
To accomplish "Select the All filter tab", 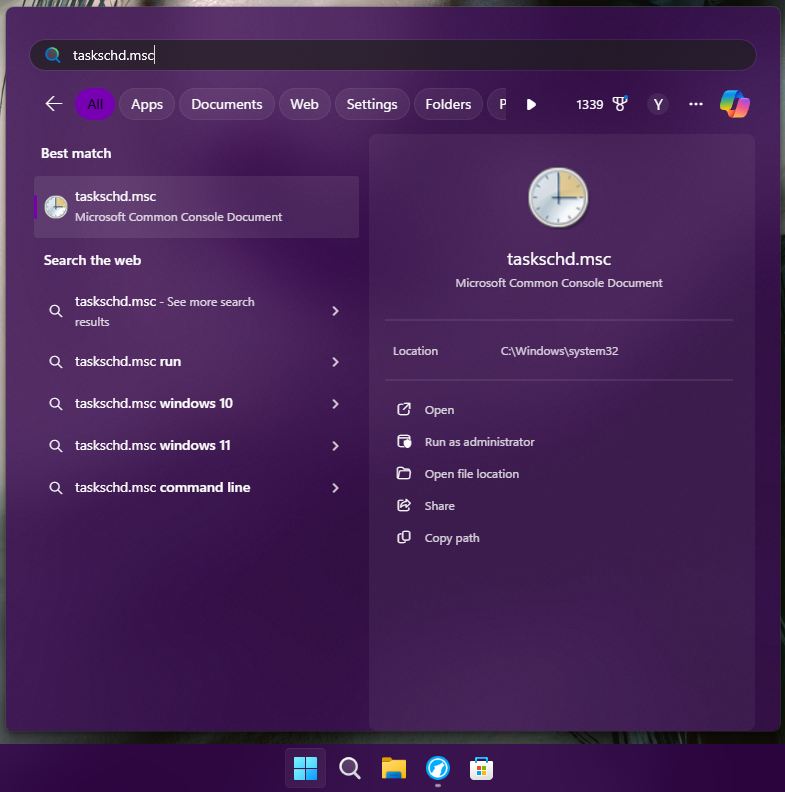I will coord(95,104).
